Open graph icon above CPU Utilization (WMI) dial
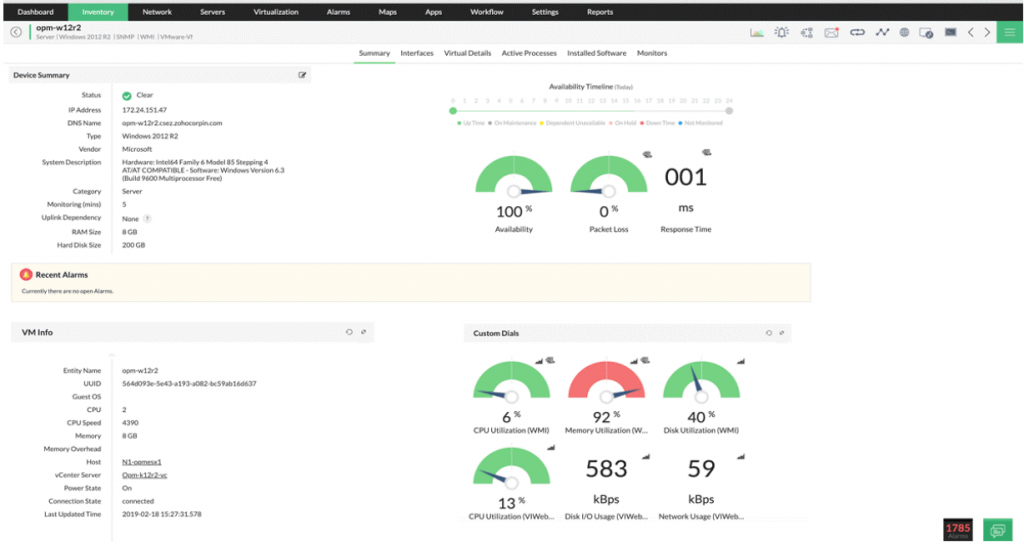The image size is (1024, 552). pos(539,361)
